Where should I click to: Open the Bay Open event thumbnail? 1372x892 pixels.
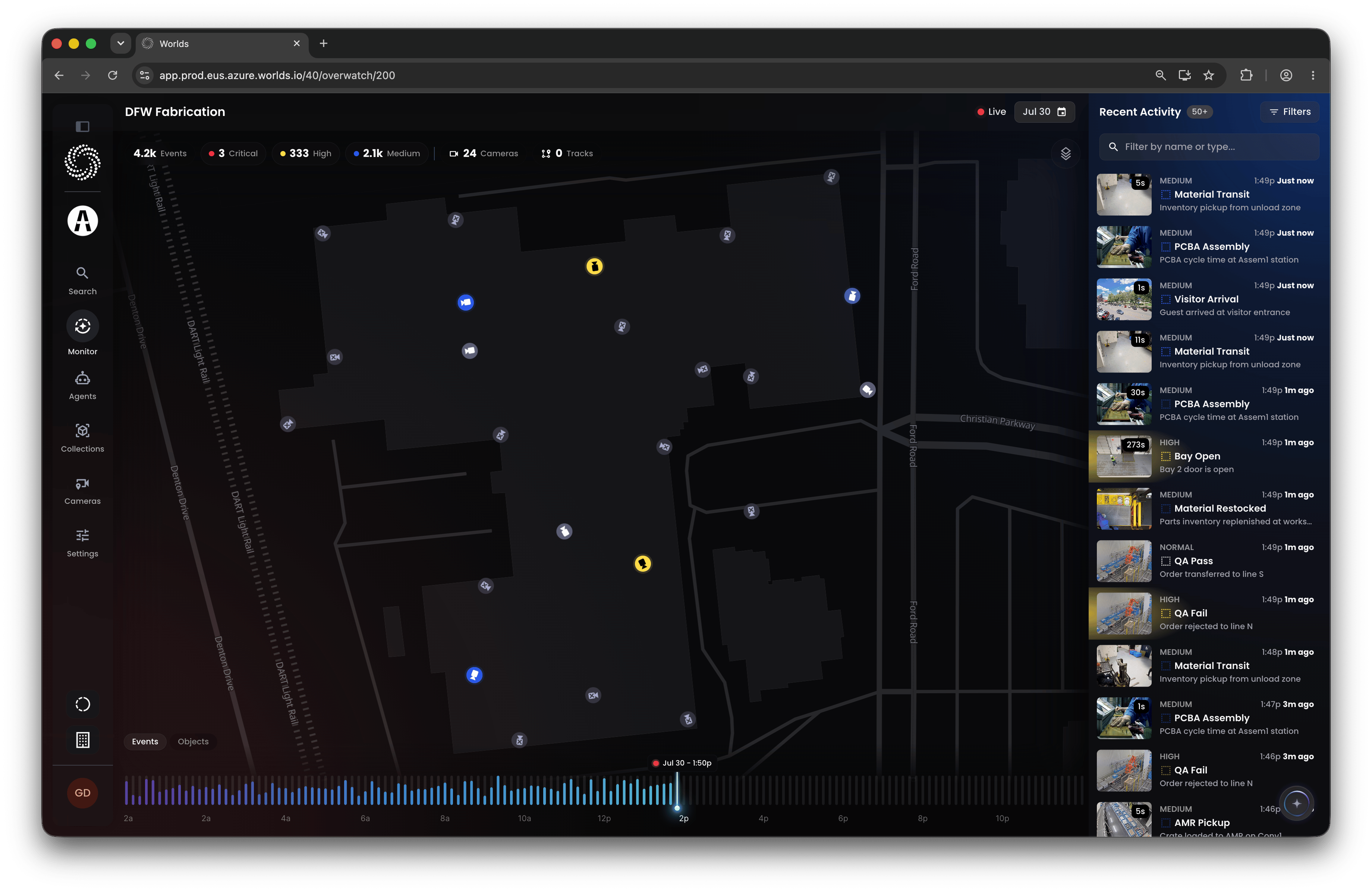tap(1124, 456)
